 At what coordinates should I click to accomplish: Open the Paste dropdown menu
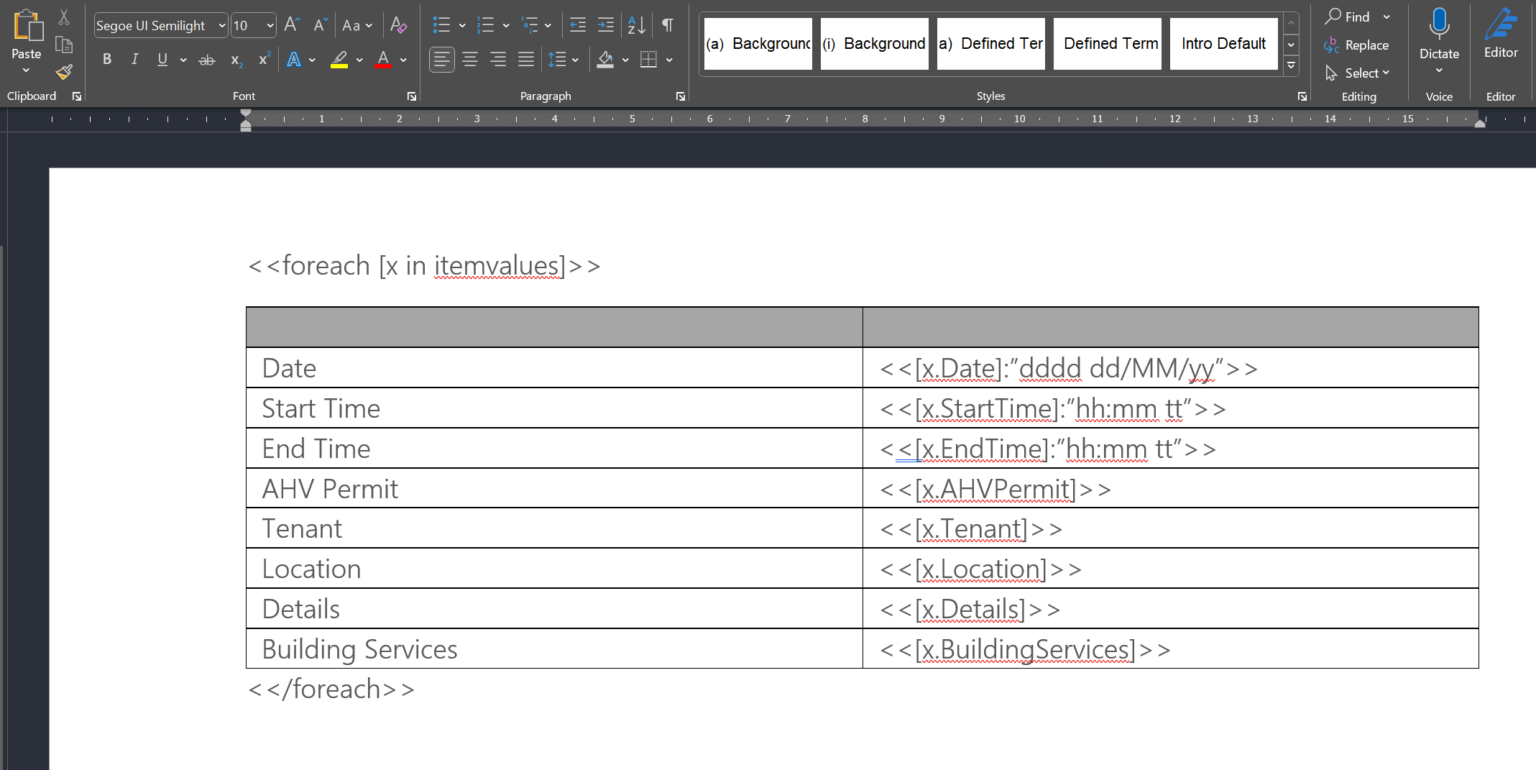(x=26, y=70)
